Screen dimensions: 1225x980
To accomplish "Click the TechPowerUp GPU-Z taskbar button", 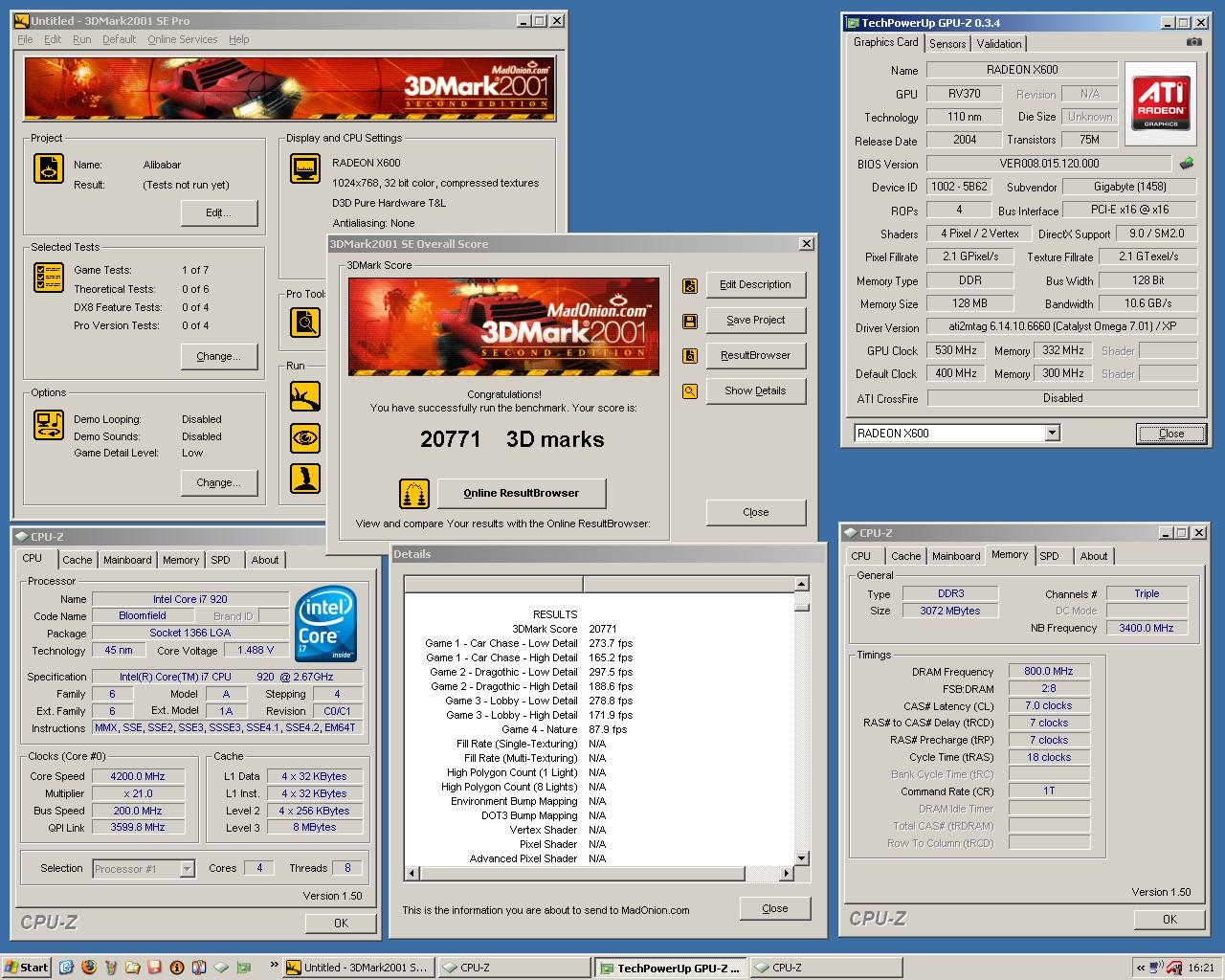I will 670,968.
